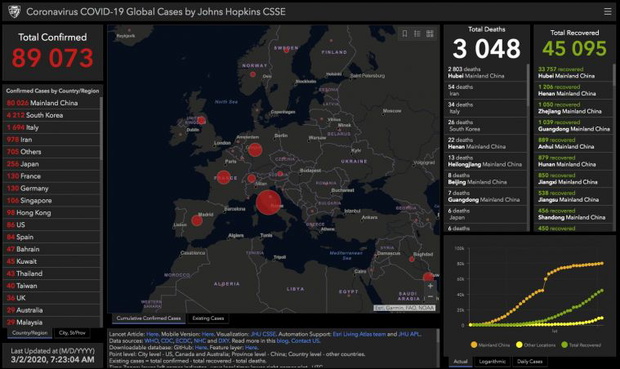The width and height of the screenshot is (620, 369).
Task: Switch to Existing Cases map tab
Action: coord(208,318)
